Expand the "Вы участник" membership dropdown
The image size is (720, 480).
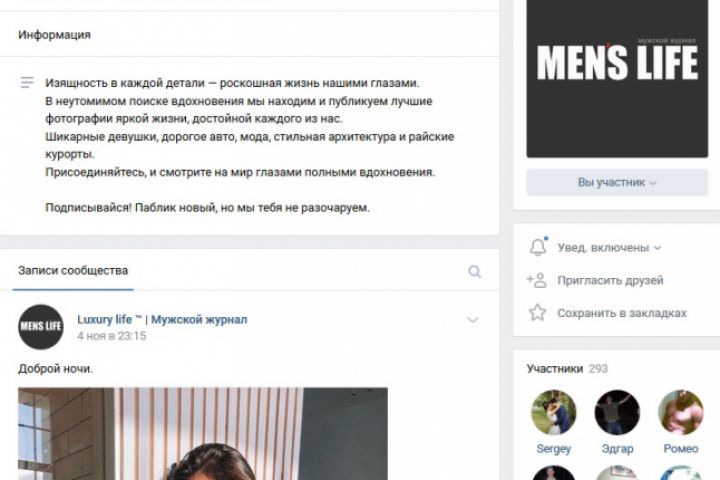[617, 182]
